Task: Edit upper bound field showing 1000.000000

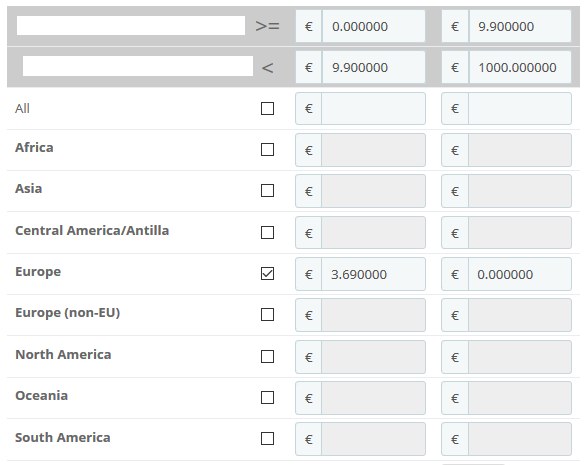Action: (520, 68)
